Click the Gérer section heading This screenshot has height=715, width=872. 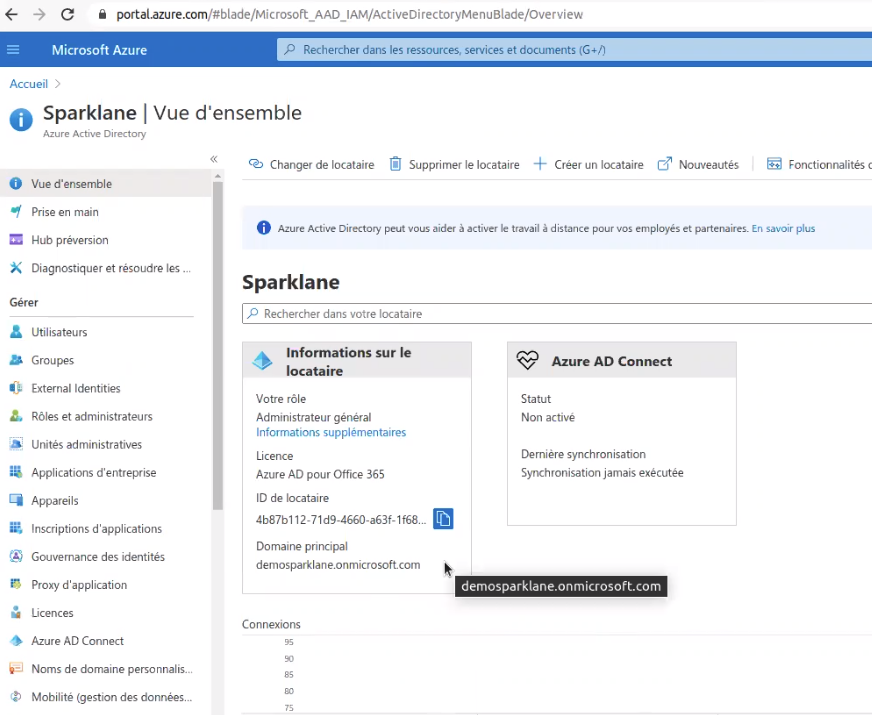[x=24, y=302]
